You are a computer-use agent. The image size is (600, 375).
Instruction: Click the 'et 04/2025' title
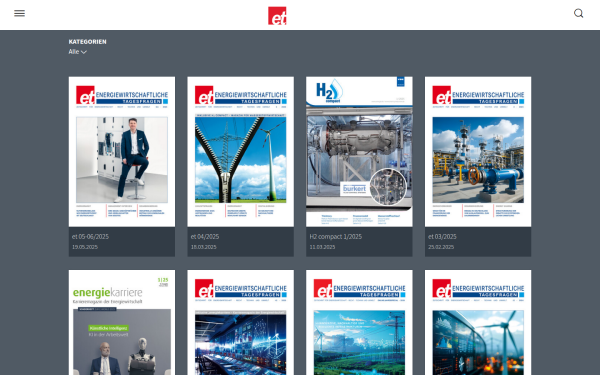pos(205,236)
